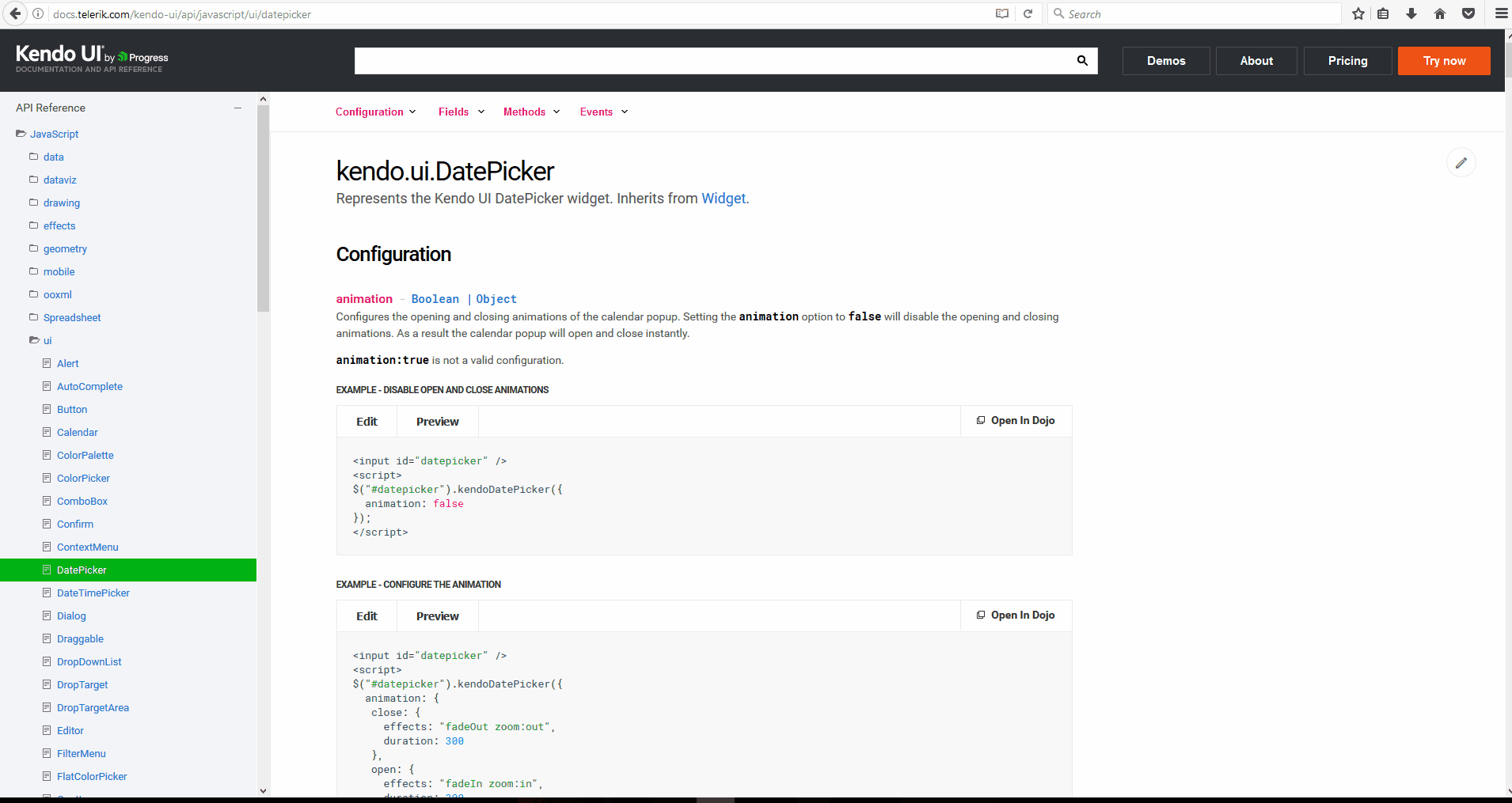
Task: Switch to the Preview tab of the first example
Action: click(x=437, y=422)
